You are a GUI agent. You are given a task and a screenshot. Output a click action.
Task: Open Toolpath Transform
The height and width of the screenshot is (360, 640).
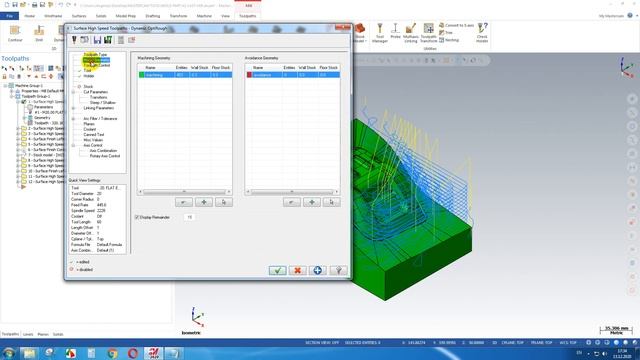[429, 33]
